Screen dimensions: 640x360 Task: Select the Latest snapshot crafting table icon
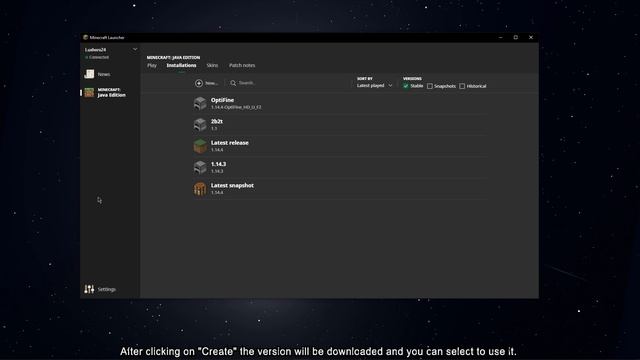(200, 189)
